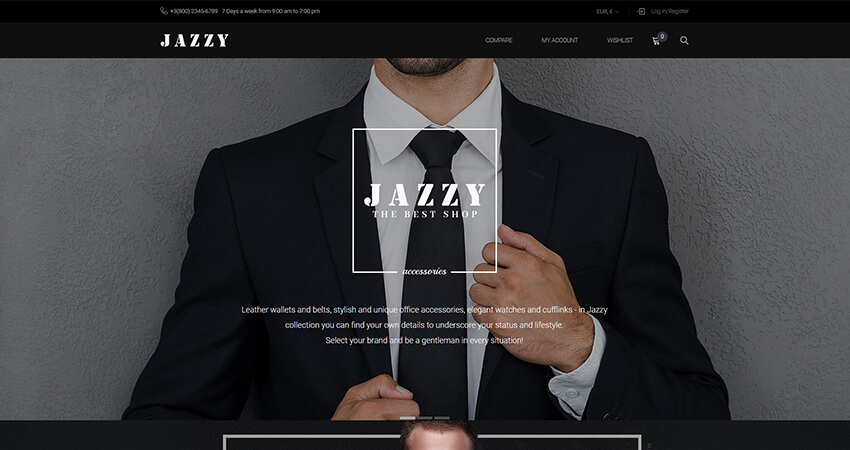Click the JAZZY logo in the header
The image size is (850, 450).
point(195,40)
